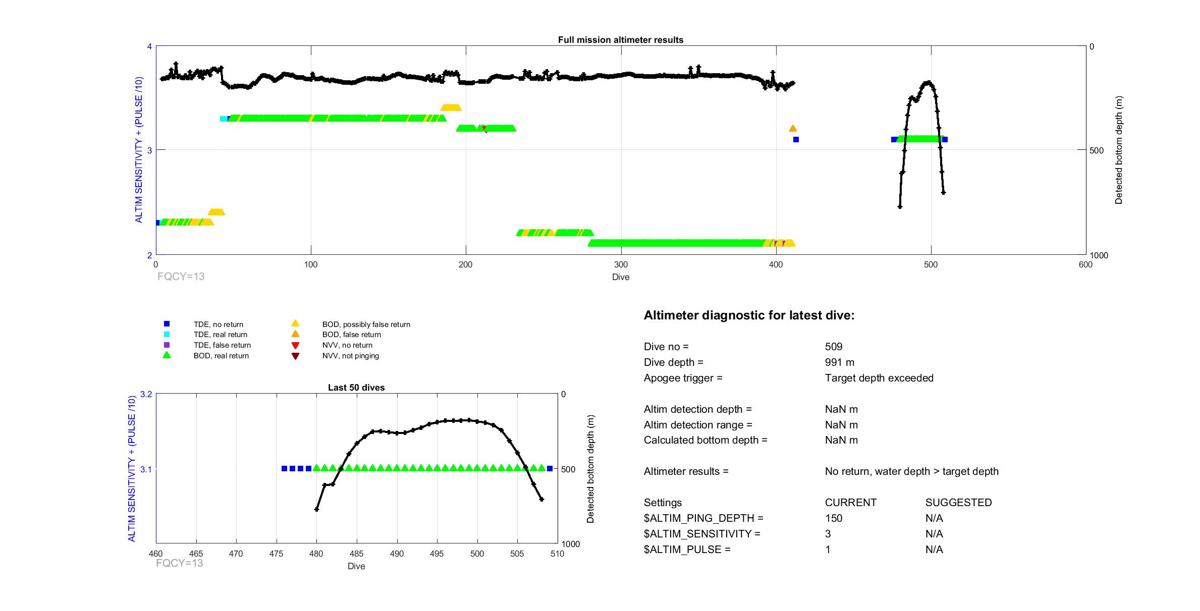Viewport: 1200px width, 611px height.
Task: Click the SUGGESTED settings column header
Action: pos(958,502)
